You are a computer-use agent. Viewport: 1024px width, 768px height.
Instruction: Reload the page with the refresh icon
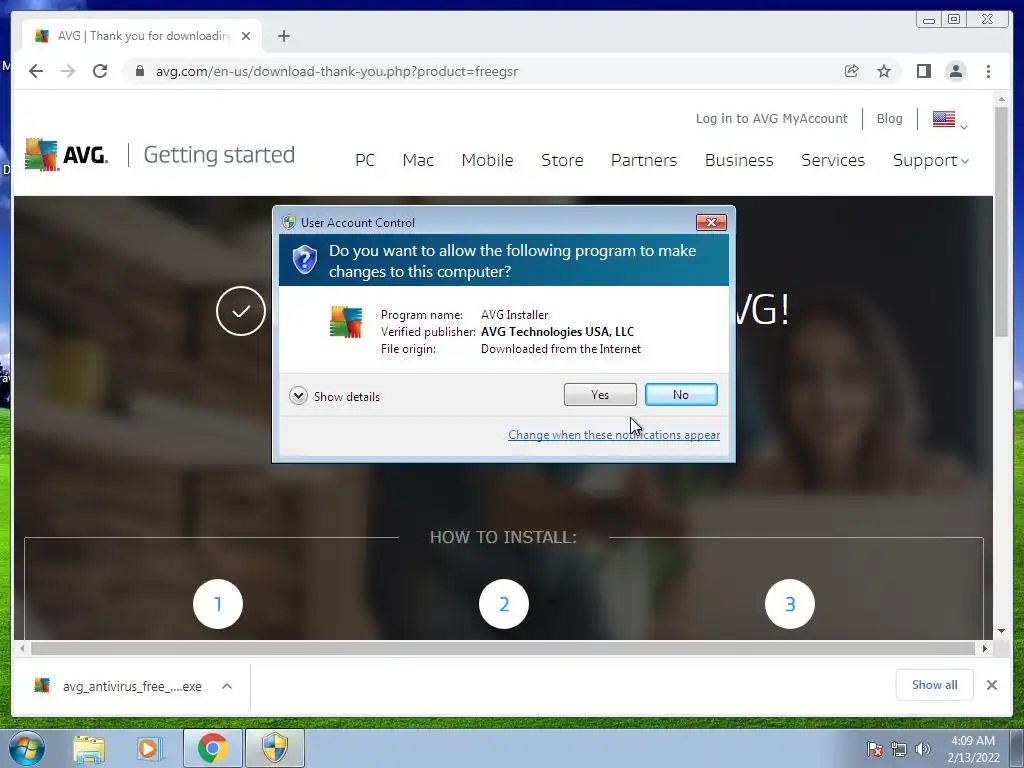coord(100,71)
